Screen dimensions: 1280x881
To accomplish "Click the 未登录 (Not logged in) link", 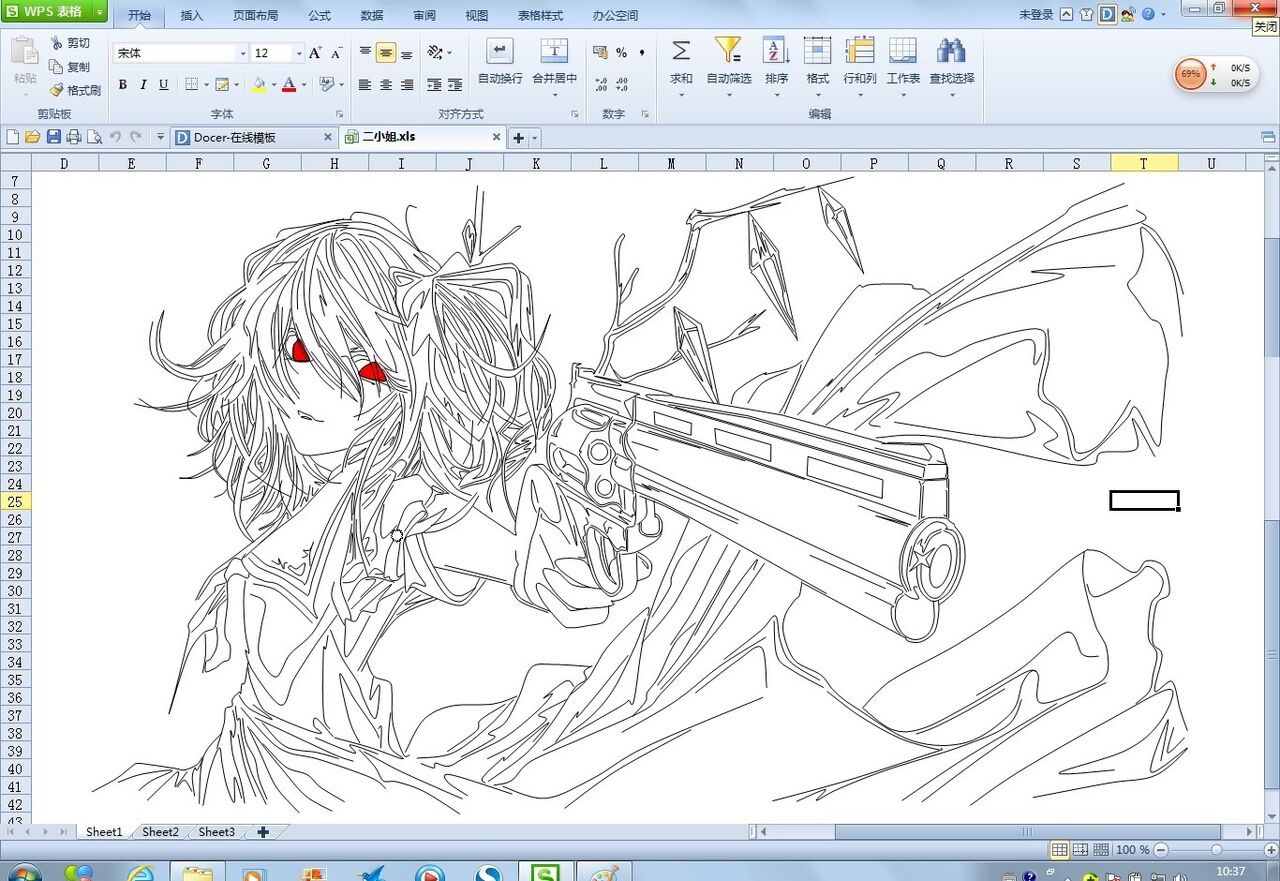I will pos(1036,15).
